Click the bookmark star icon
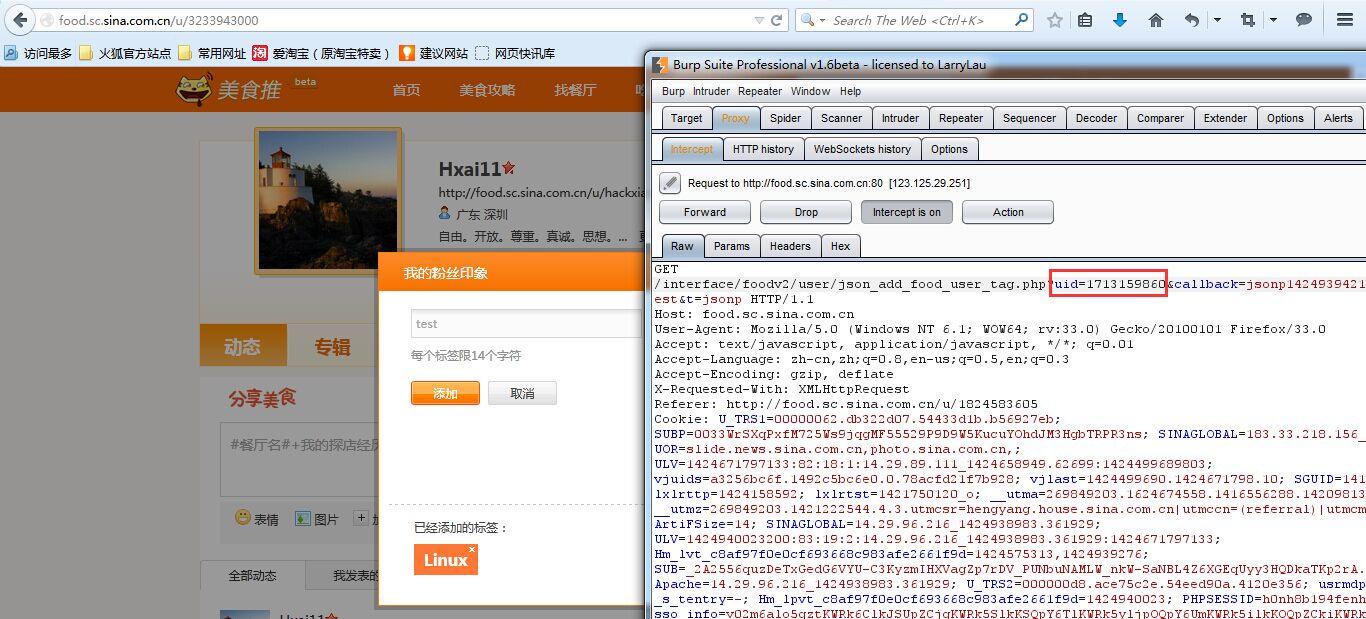This screenshot has width=1366, height=619. pos(1054,20)
